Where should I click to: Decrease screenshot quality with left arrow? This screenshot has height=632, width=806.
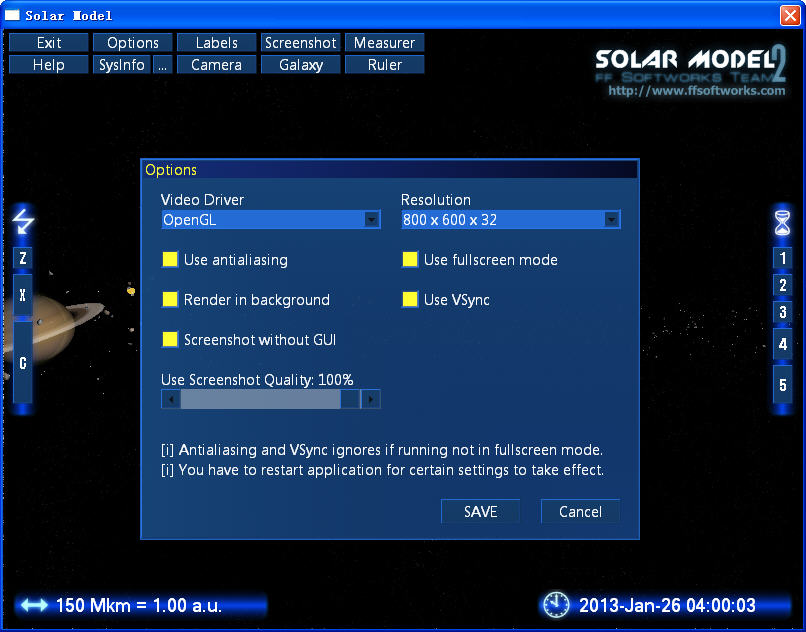171,399
